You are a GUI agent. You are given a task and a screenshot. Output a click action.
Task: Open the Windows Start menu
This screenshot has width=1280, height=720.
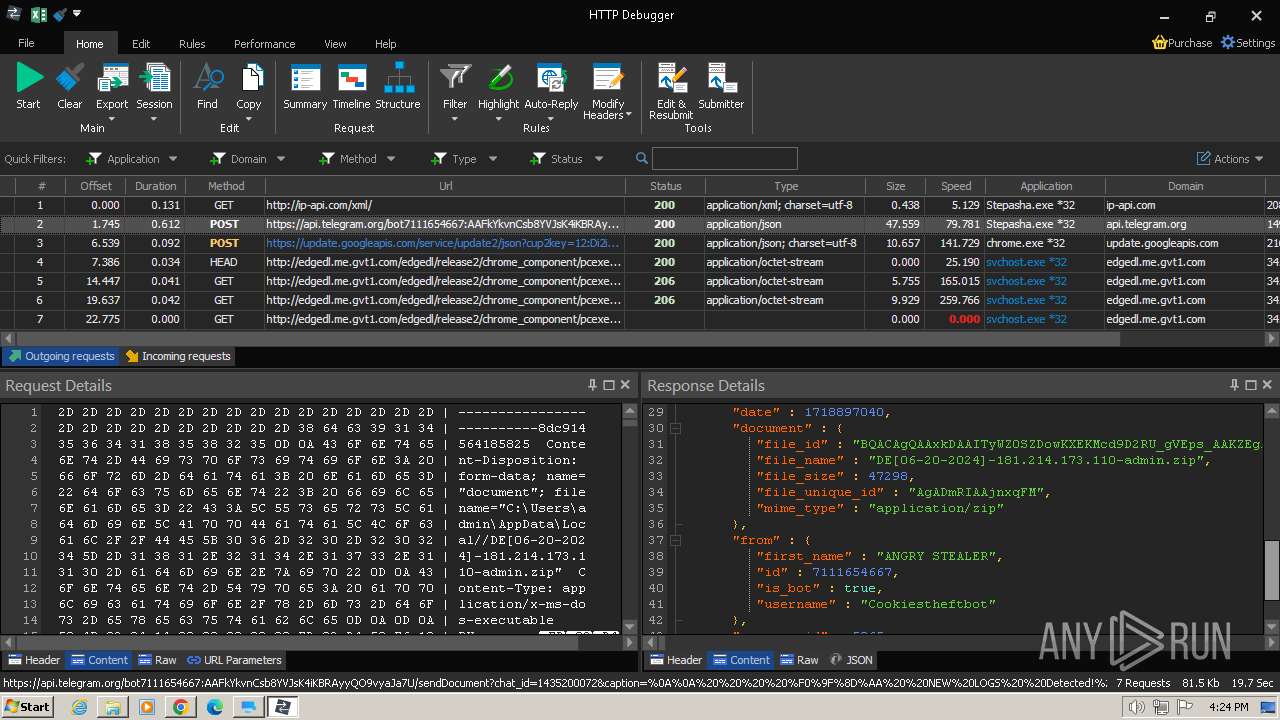coord(27,707)
